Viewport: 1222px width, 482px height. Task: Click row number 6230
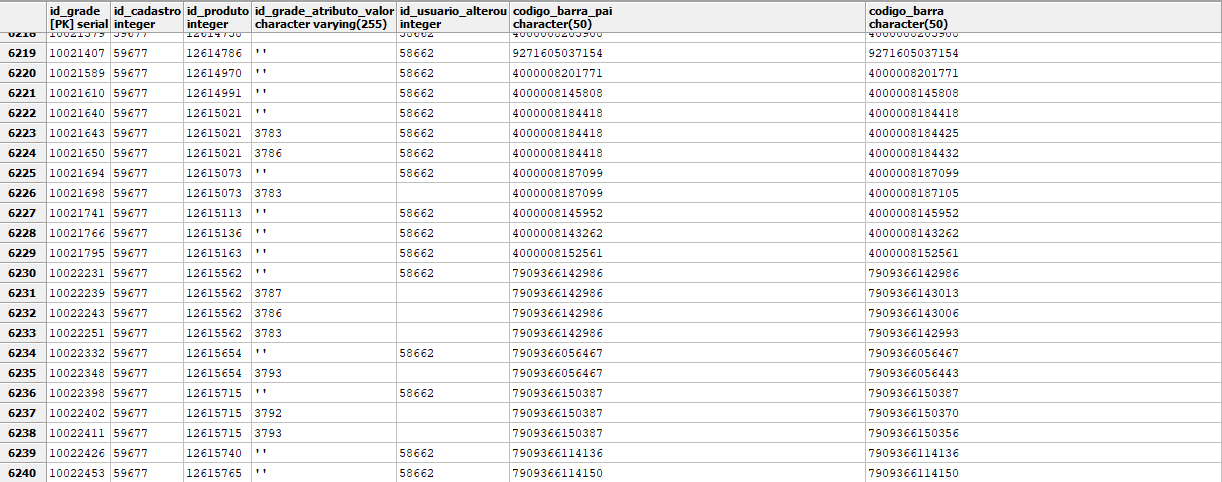[x=22, y=273]
